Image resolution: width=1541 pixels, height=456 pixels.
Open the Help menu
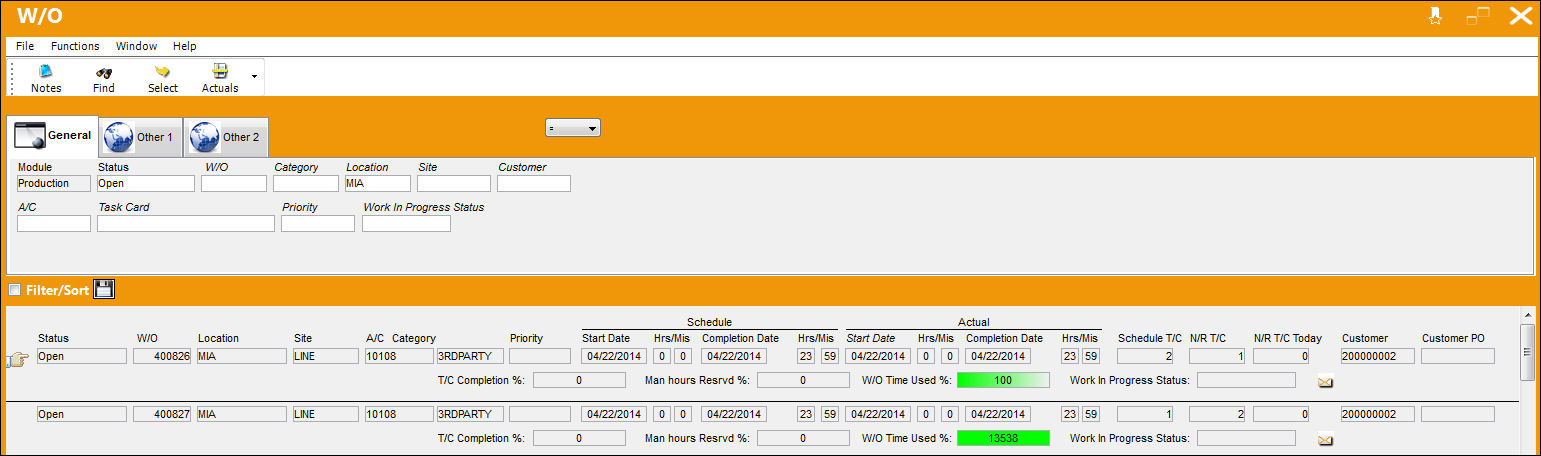point(184,46)
